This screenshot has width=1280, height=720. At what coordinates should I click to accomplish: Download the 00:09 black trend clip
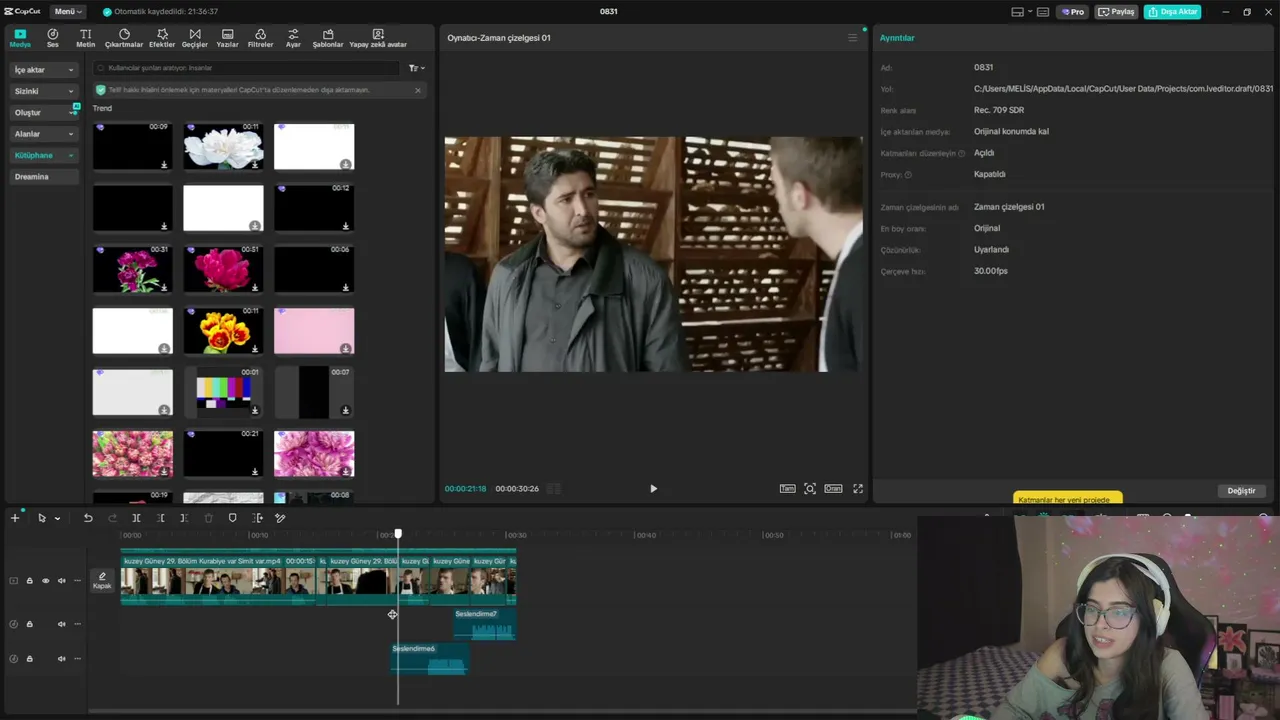tap(164, 164)
